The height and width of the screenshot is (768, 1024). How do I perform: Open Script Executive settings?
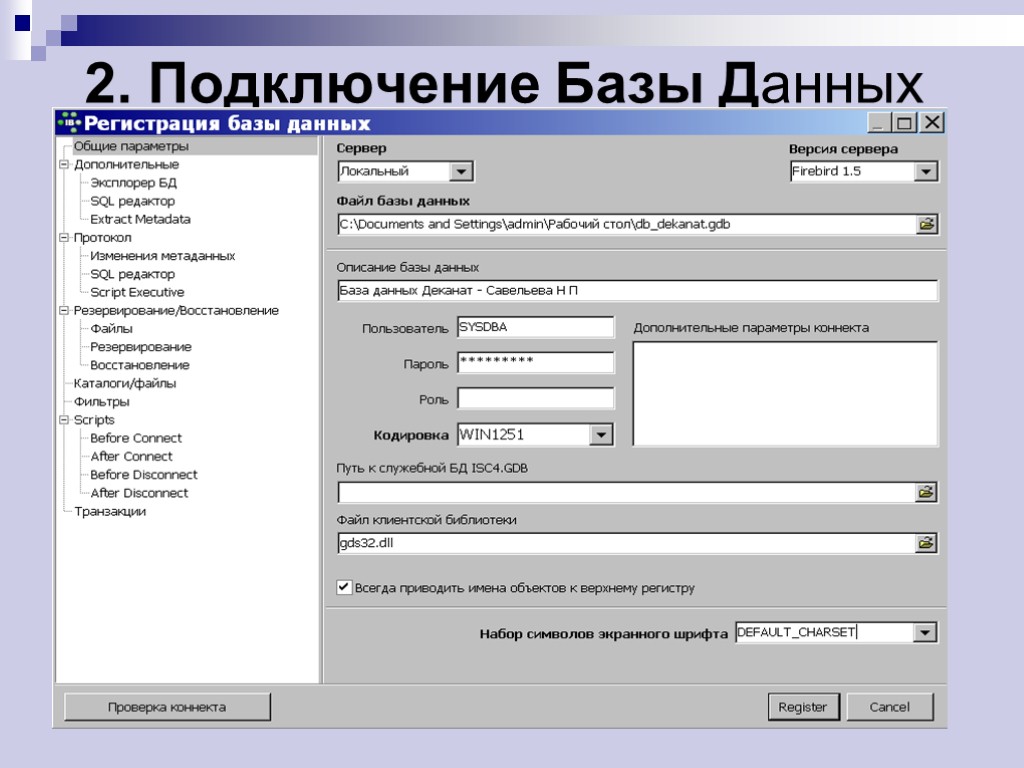(x=137, y=293)
